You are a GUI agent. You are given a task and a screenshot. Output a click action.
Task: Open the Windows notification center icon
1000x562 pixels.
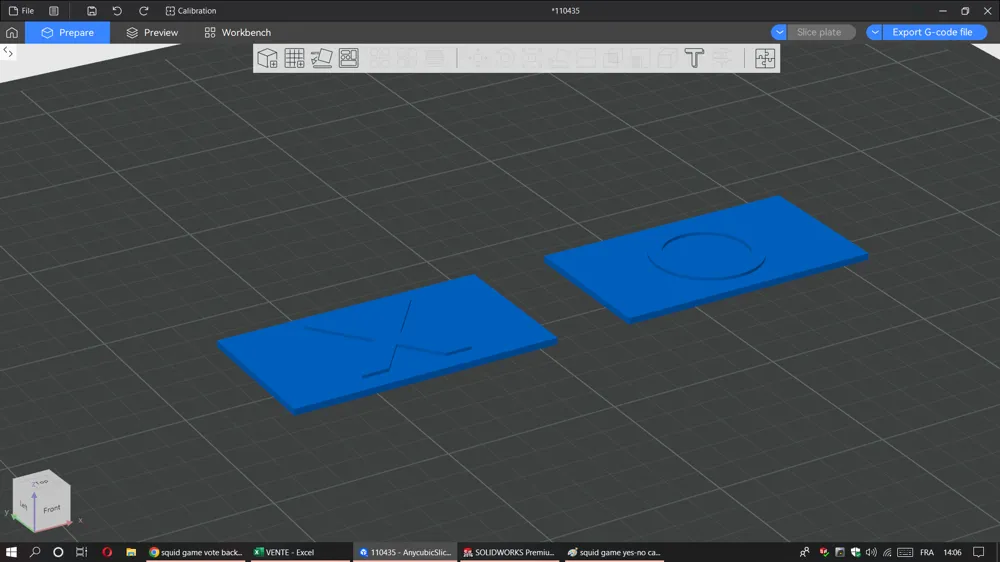979,552
